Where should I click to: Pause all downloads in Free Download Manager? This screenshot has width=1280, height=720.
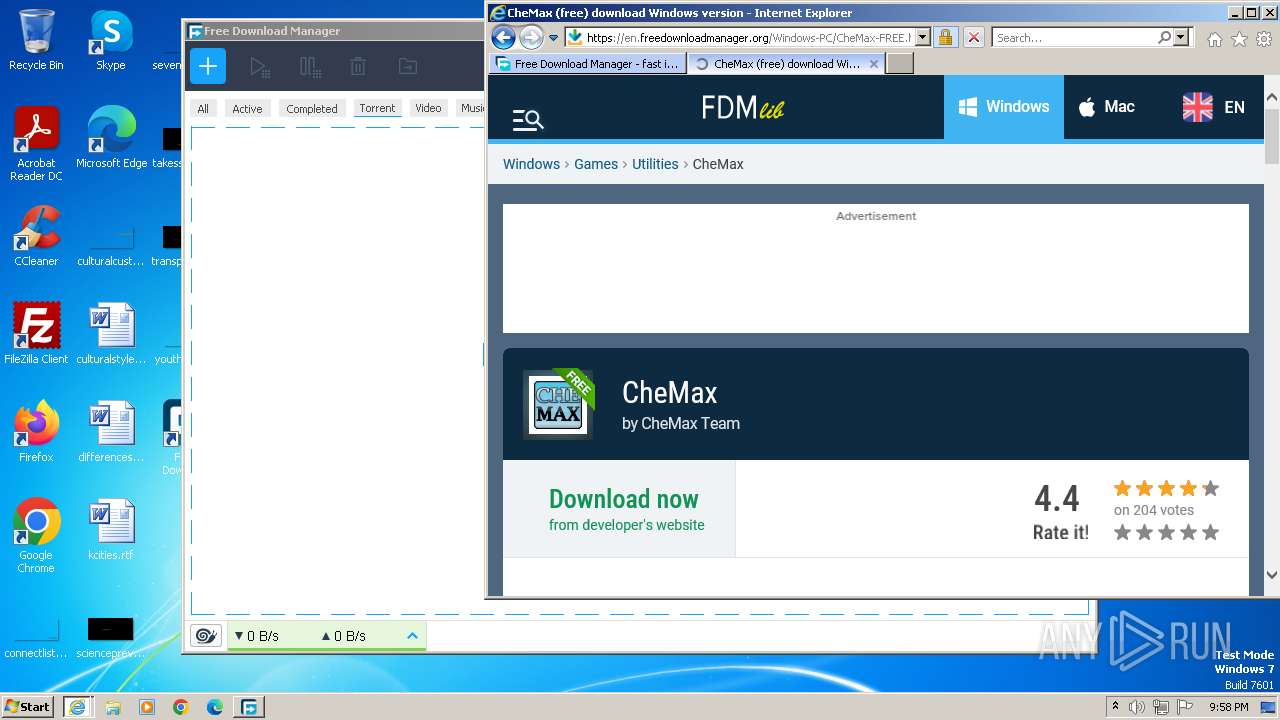tap(310, 67)
